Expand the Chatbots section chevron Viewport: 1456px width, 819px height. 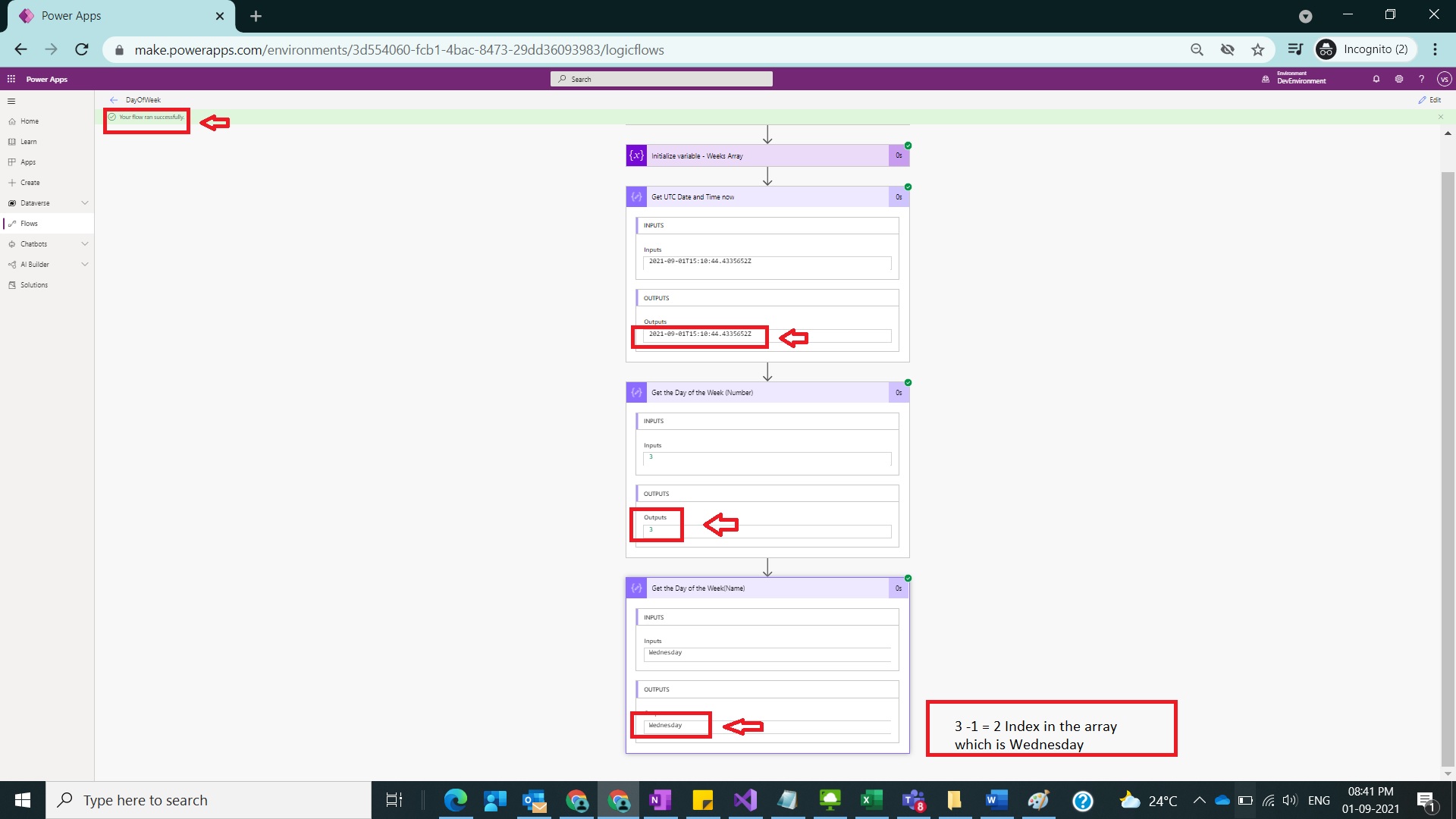click(85, 243)
